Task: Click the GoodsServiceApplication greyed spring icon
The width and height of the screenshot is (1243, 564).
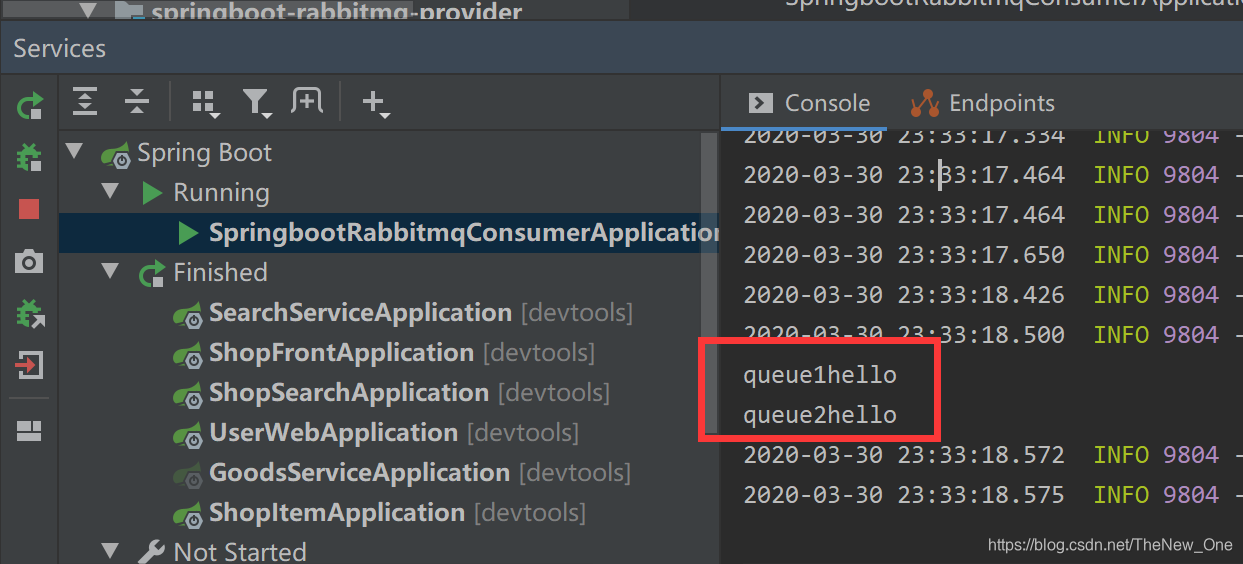Action: (x=188, y=475)
